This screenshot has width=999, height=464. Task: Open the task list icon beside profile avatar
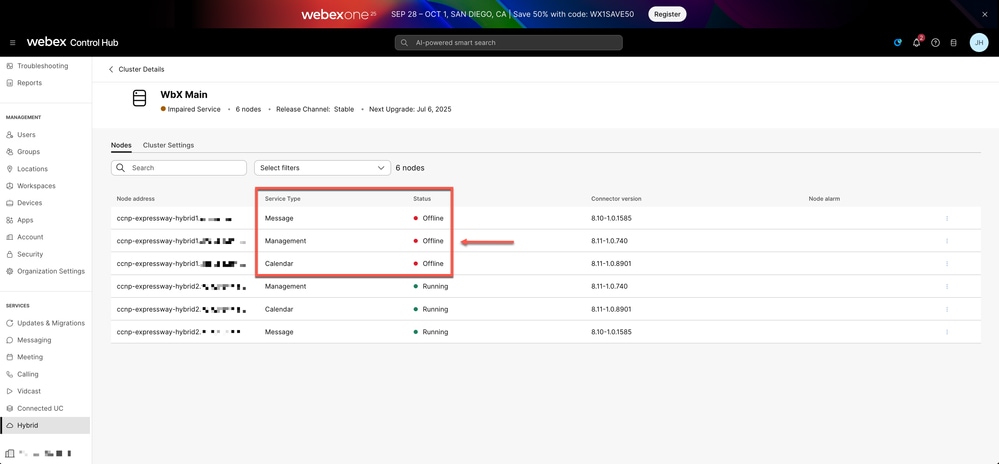pos(954,43)
